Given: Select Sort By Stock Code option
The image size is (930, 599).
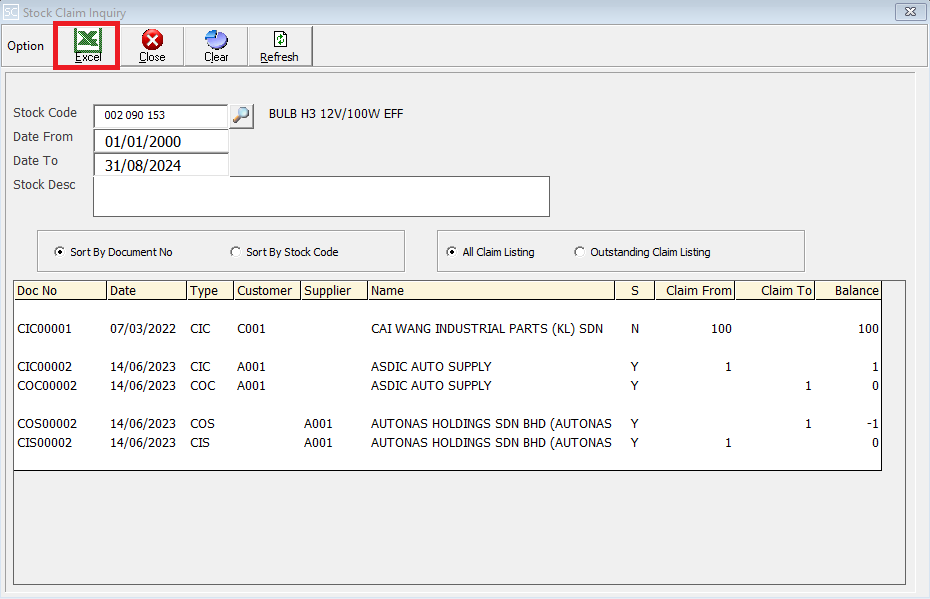Looking at the screenshot, I should click(285, 252).
